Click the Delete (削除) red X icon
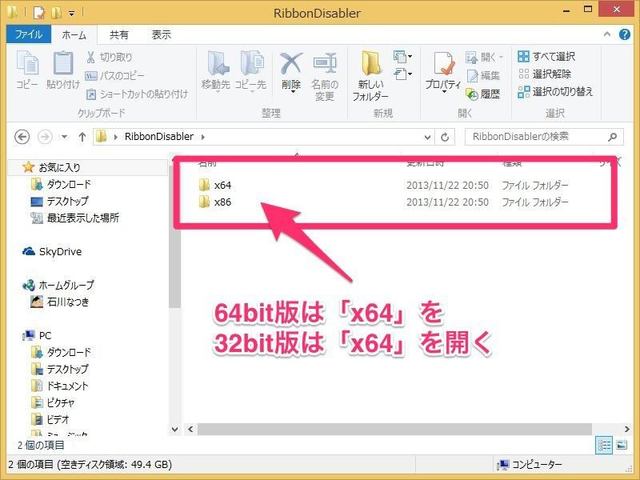This screenshot has height=480, width=640. coord(291,72)
